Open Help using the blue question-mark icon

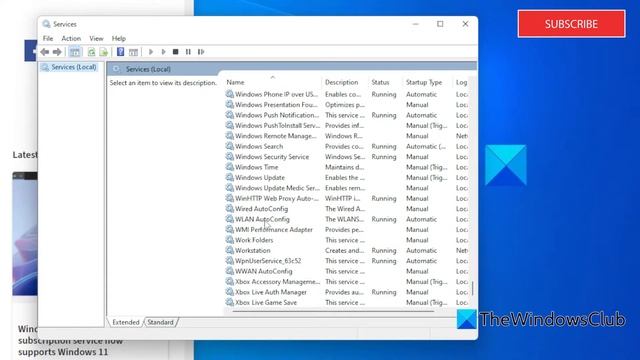click(120, 52)
